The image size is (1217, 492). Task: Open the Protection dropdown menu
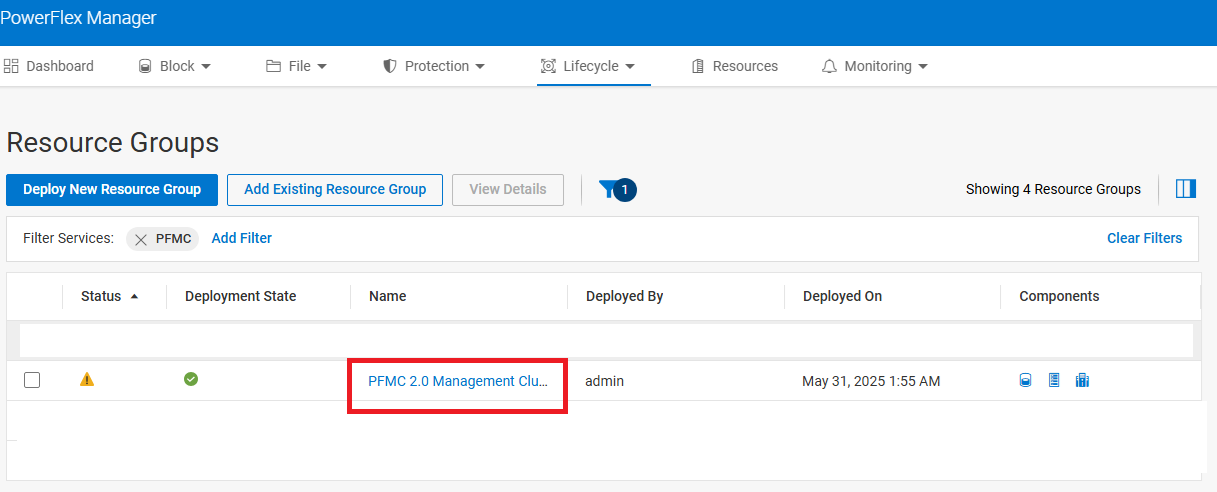tap(435, 66)
